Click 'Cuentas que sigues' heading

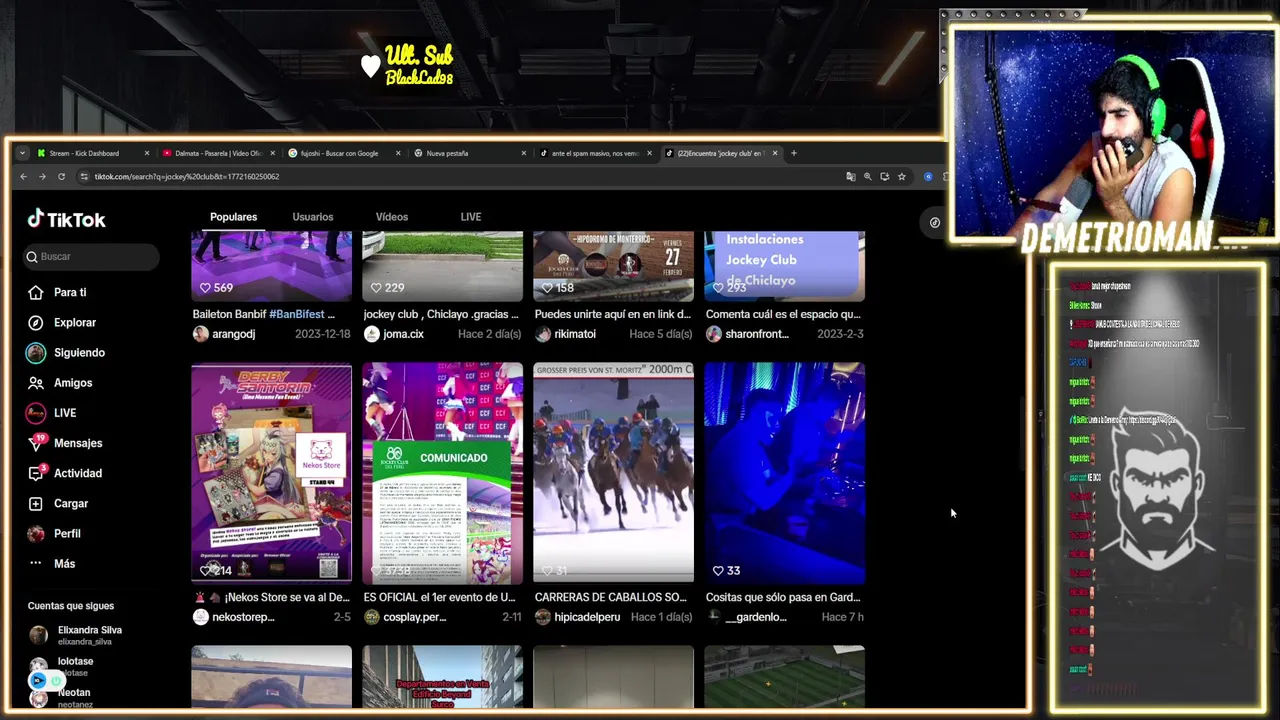click(x=71, y=606)
